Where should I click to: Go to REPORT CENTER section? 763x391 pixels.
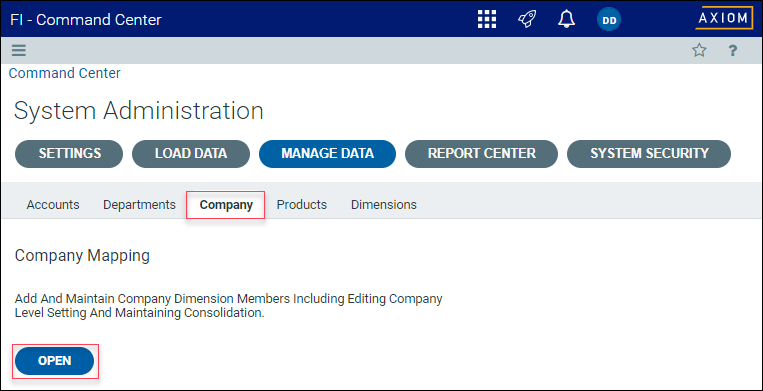coord(481,154)
